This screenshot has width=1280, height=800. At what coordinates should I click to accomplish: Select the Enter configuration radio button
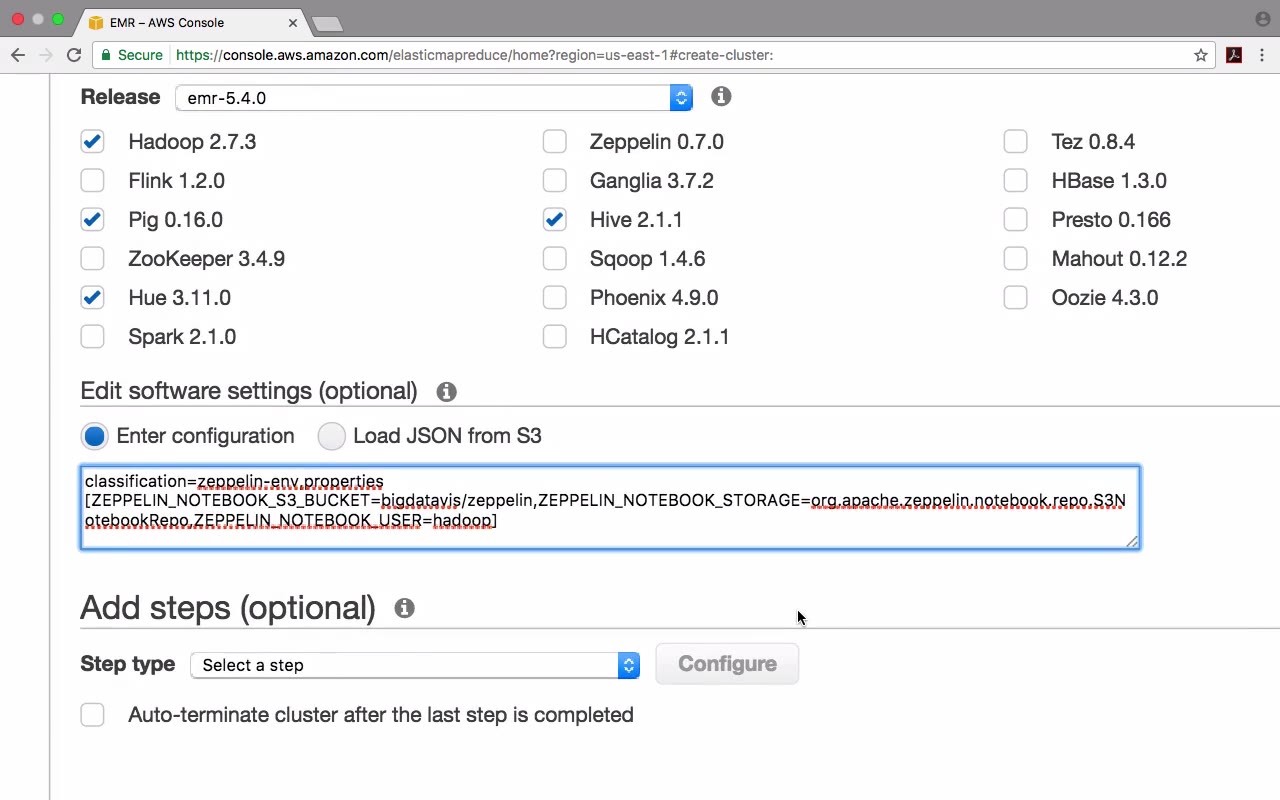[x=95, y=436]
